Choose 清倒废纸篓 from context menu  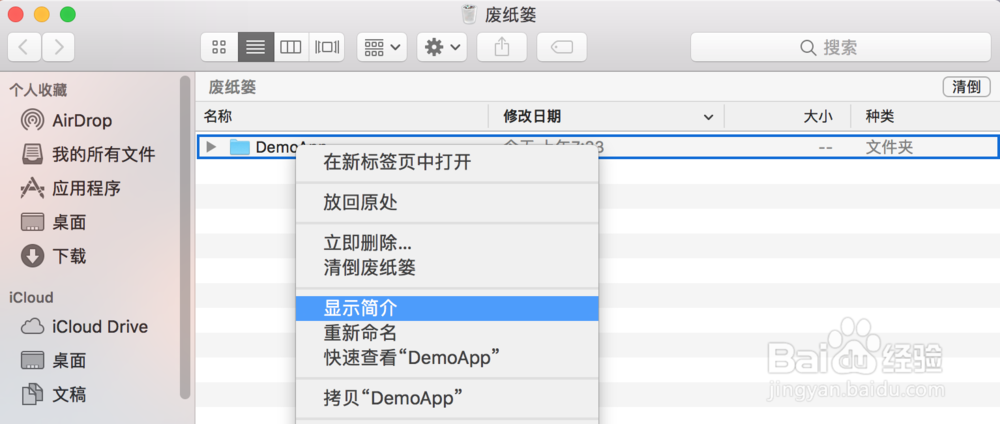(x=447, y=268)
